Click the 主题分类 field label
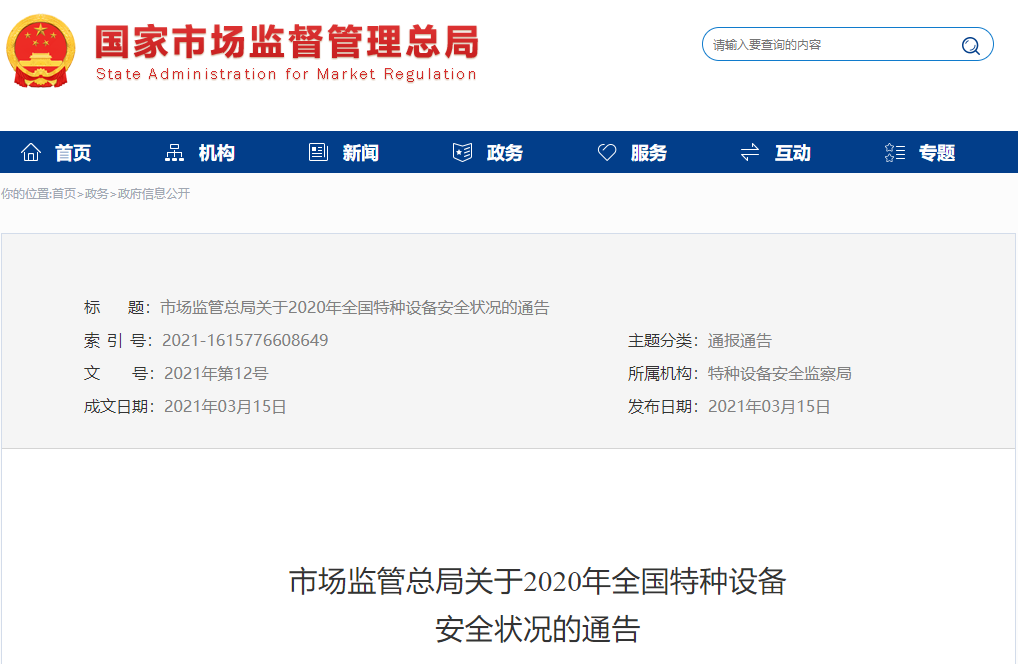The height and width of the screenshot is (664, 1018). coord(662,340)
